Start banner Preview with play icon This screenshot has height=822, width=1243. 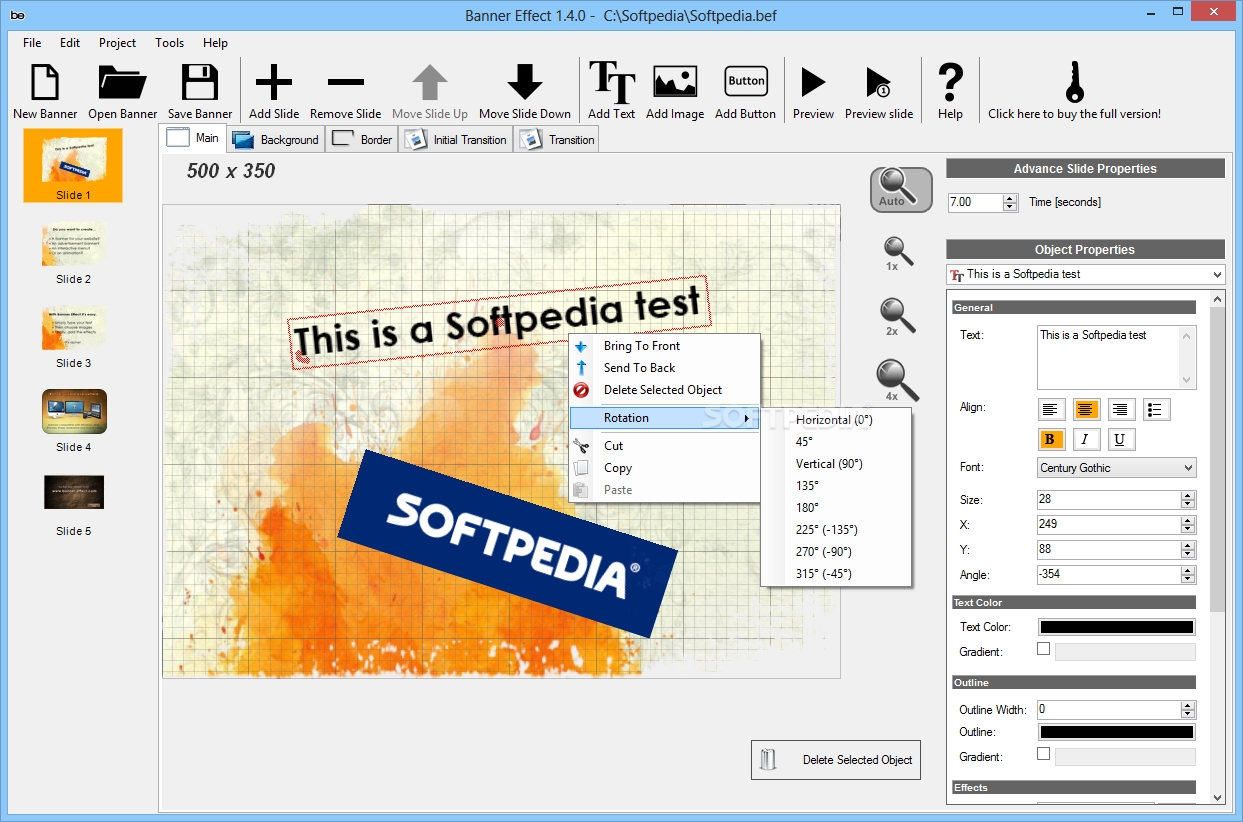click(x=813, y=82)
